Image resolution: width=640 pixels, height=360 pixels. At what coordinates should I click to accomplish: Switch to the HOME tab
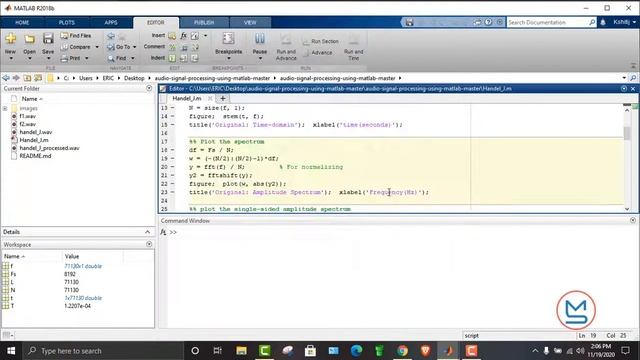click(22, 22)
